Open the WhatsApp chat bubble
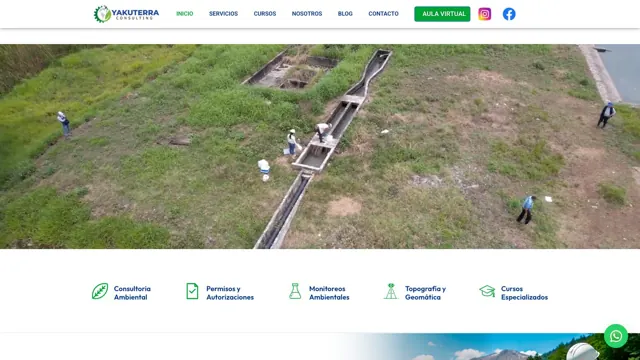This screenshot has width=640, height=360. point(616,336)
